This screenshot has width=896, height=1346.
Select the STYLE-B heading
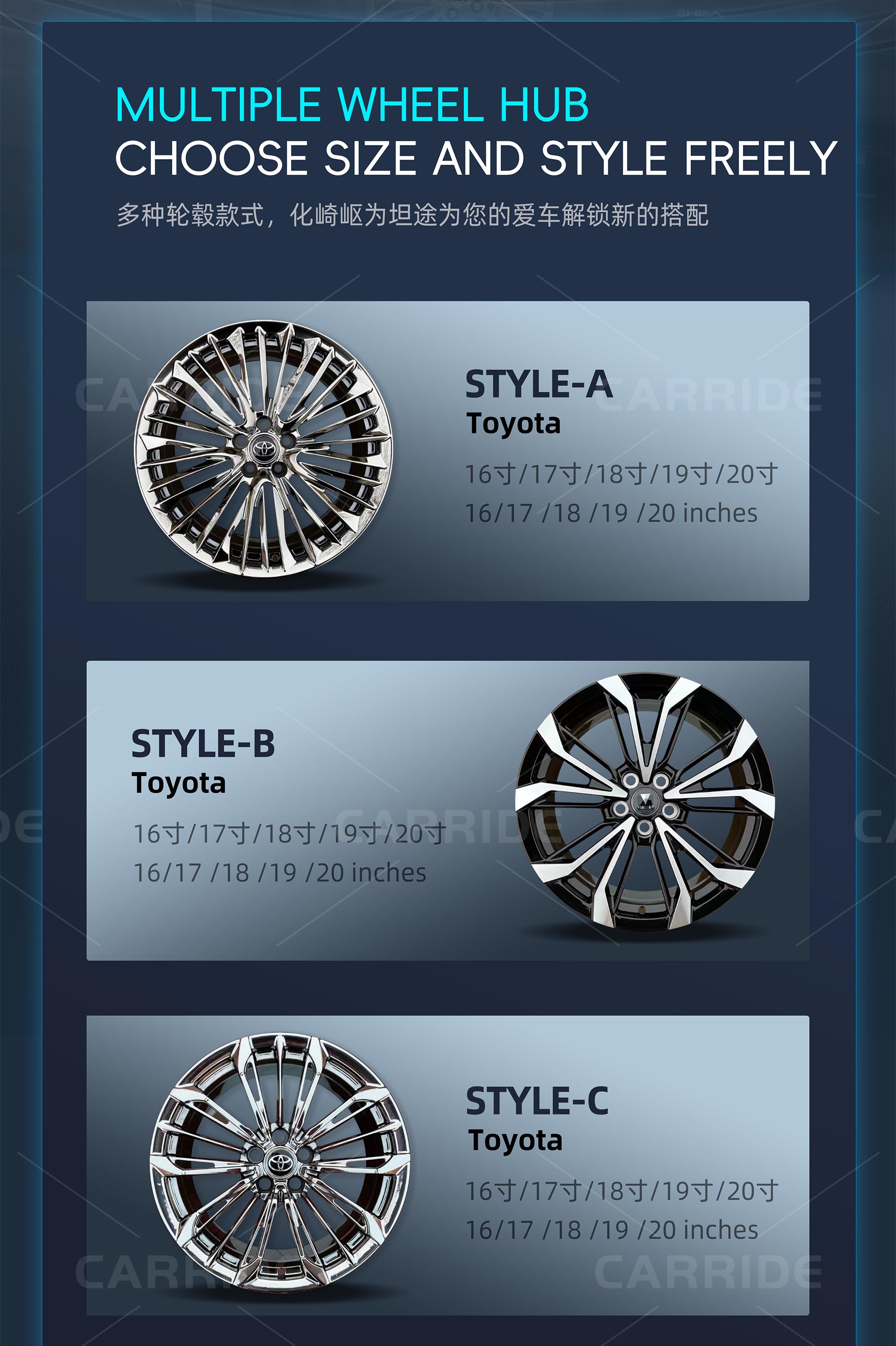[x=203, y=744]
